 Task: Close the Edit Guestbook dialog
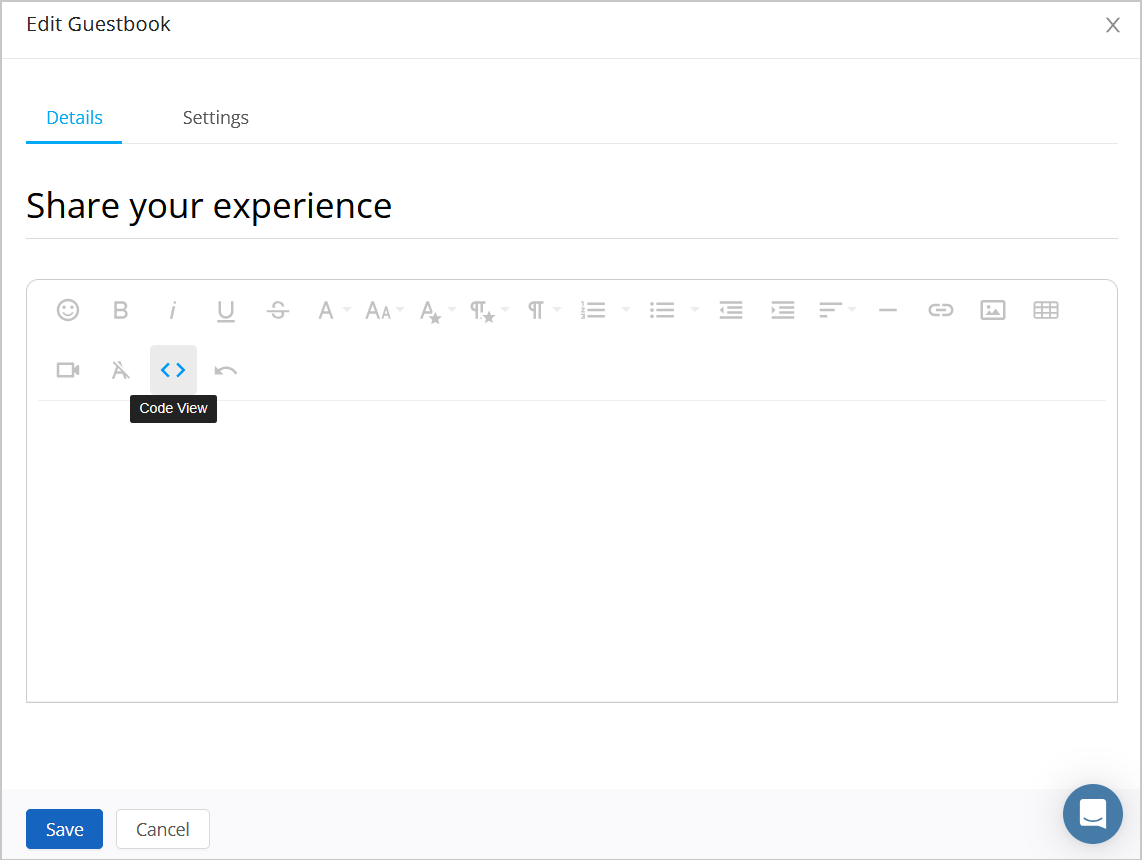point(1112,25)
